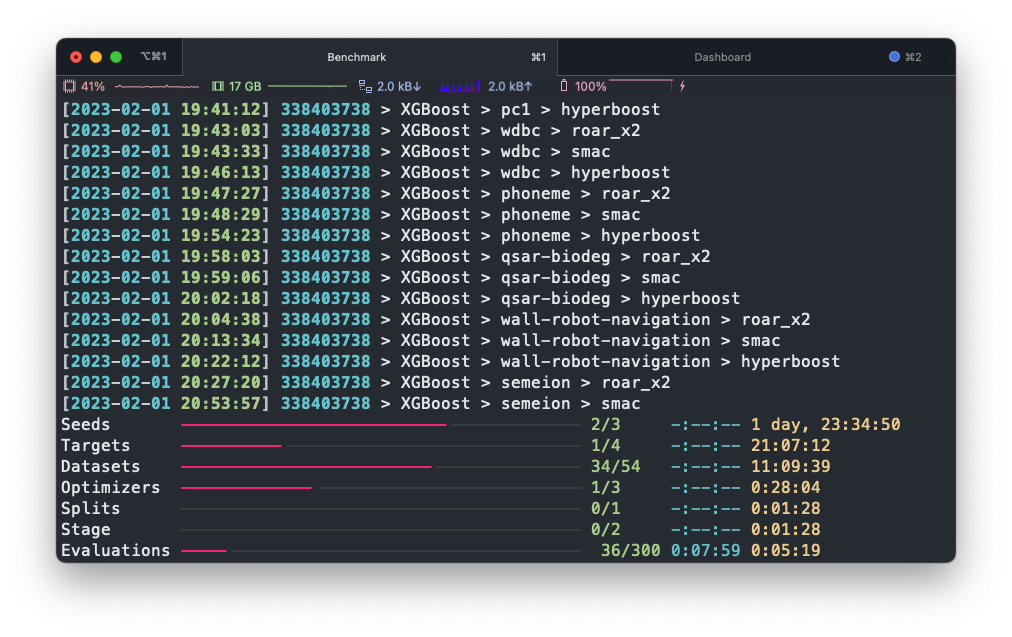Click the 41% CPU readout
Image resolution: width=1012 pixels, height=637 pixels.
(x=92, y=86)
